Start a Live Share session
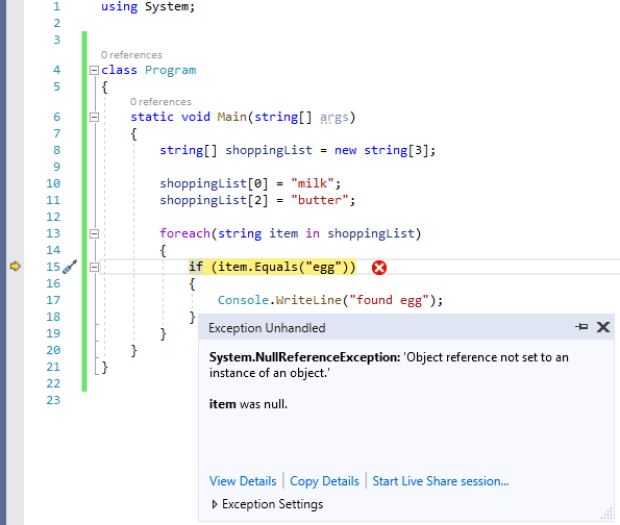 pos(440,481)
